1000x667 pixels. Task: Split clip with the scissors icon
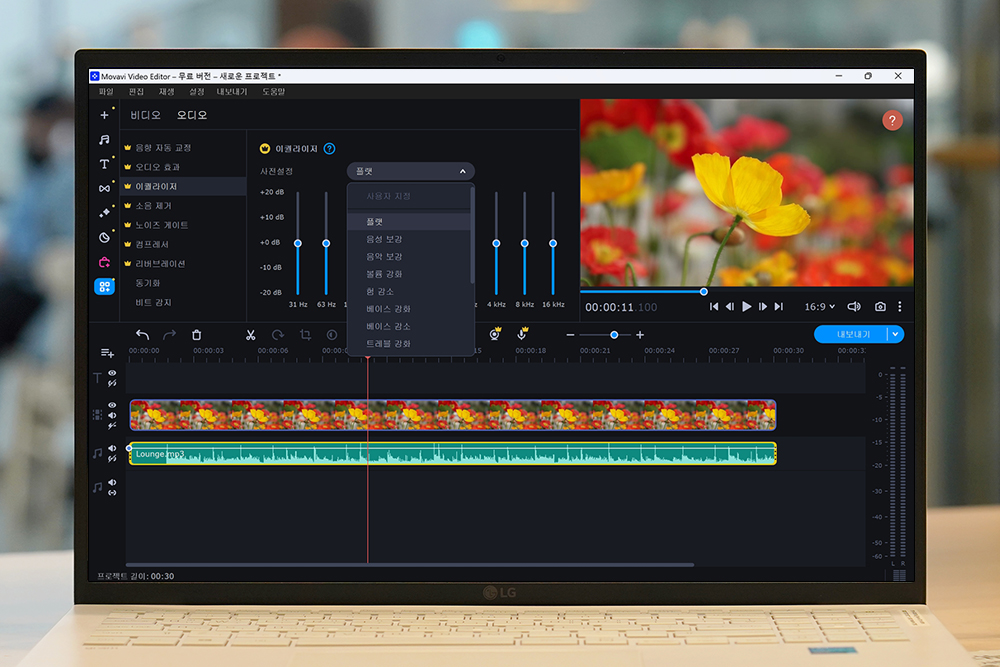coord(251,335)
